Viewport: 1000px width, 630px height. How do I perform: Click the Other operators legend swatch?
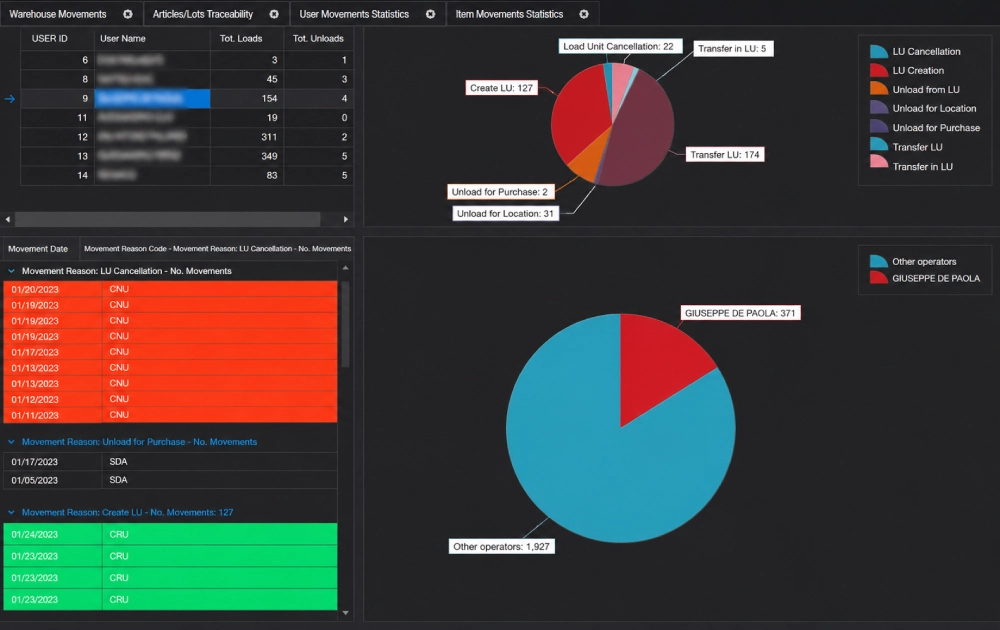pyautogui.click(x=879, y=261)
